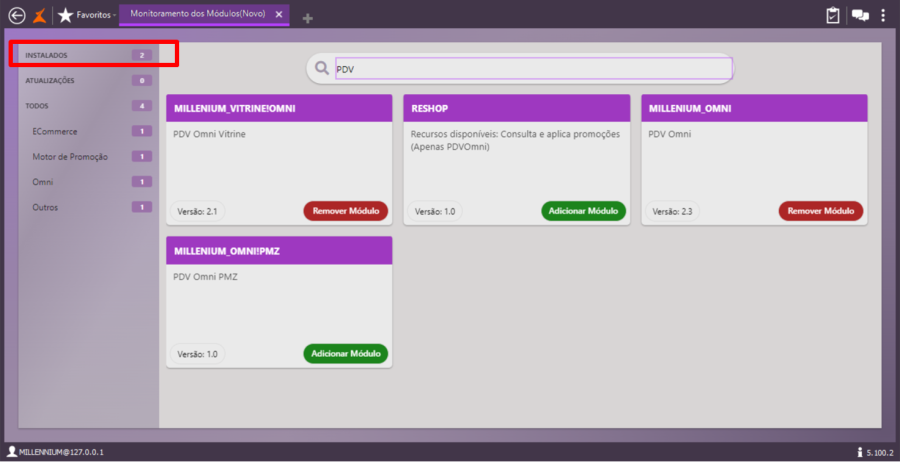Select the INSTALADOS filter

click(x=88, y=56)
